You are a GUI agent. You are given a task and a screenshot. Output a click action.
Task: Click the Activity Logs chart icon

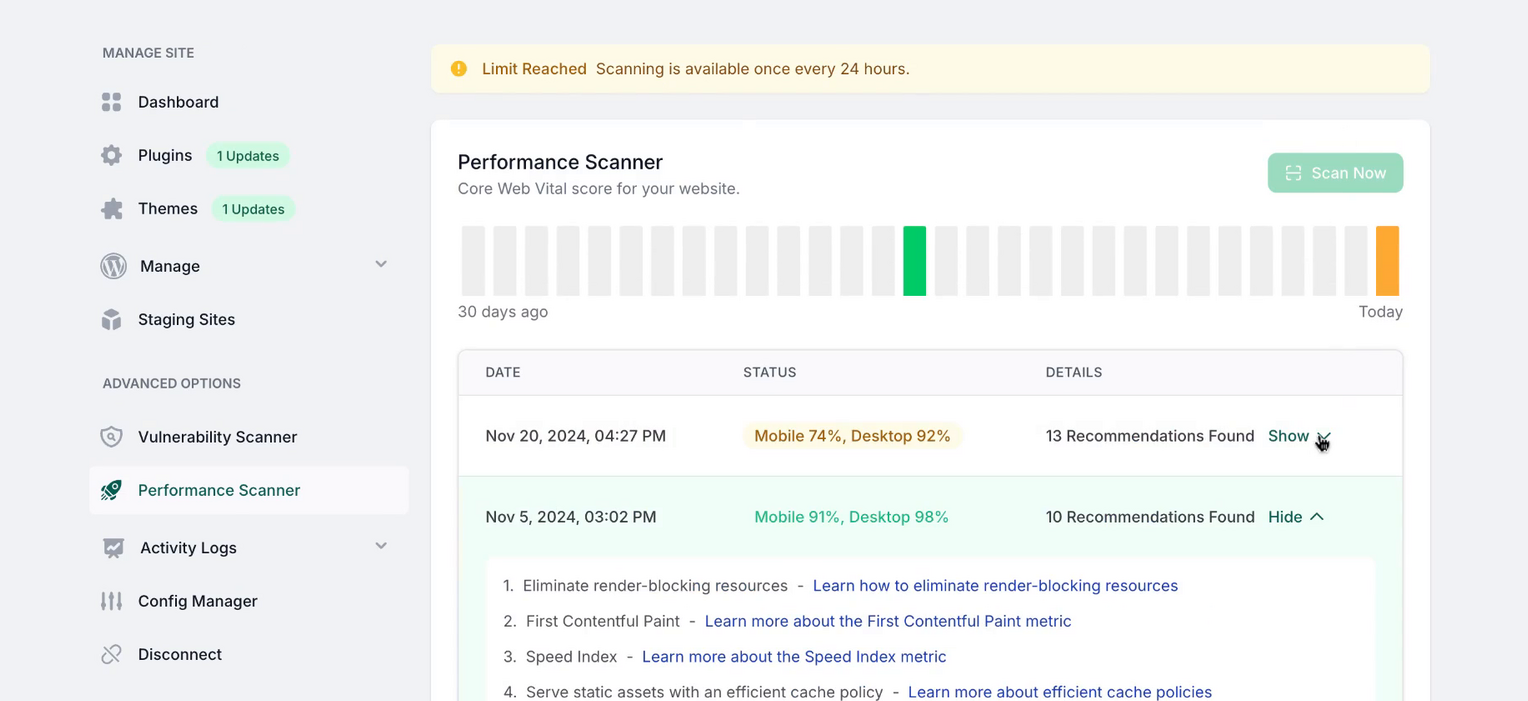pos(113,548)
